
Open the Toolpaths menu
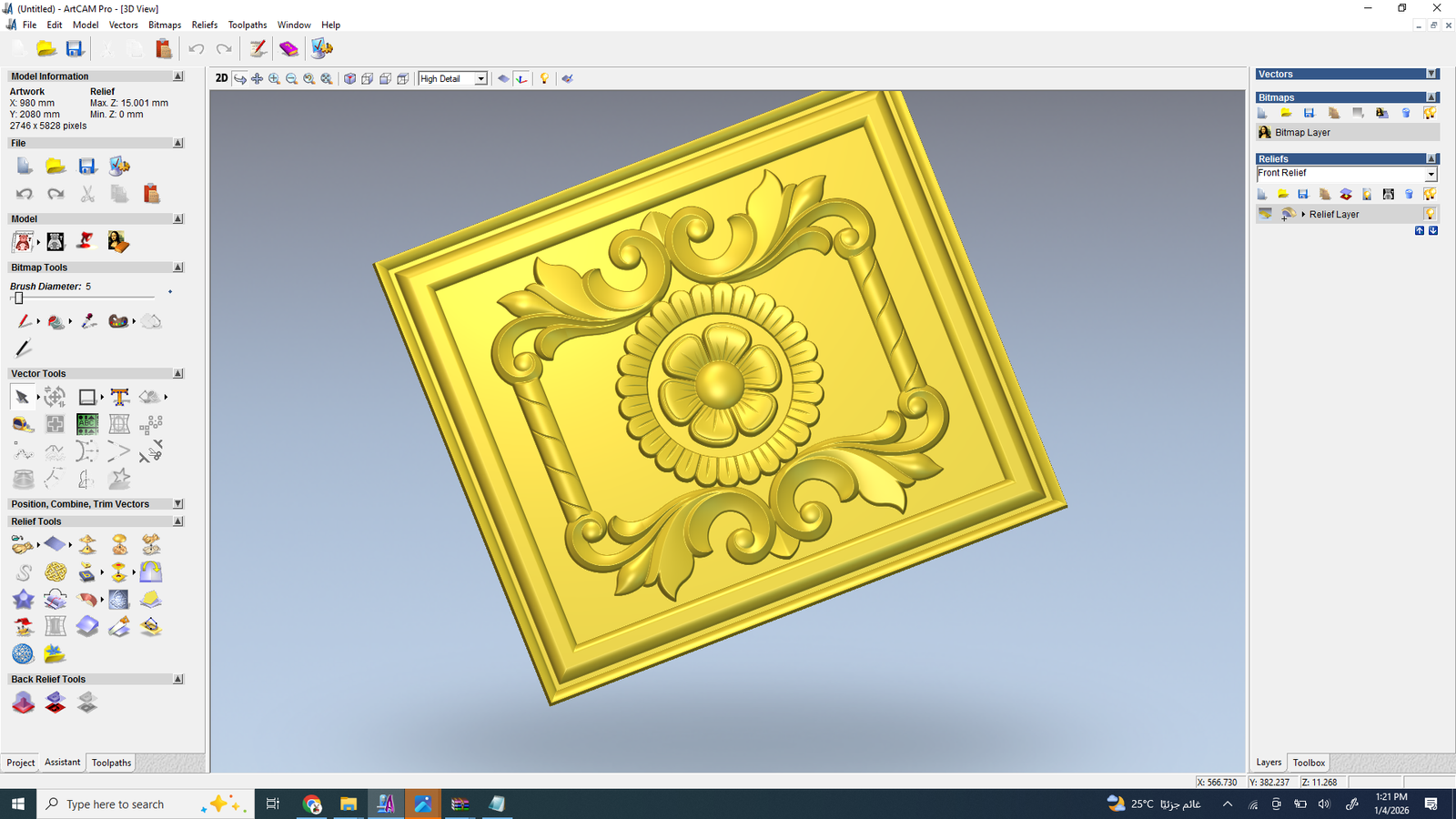(x=247, y=25)
